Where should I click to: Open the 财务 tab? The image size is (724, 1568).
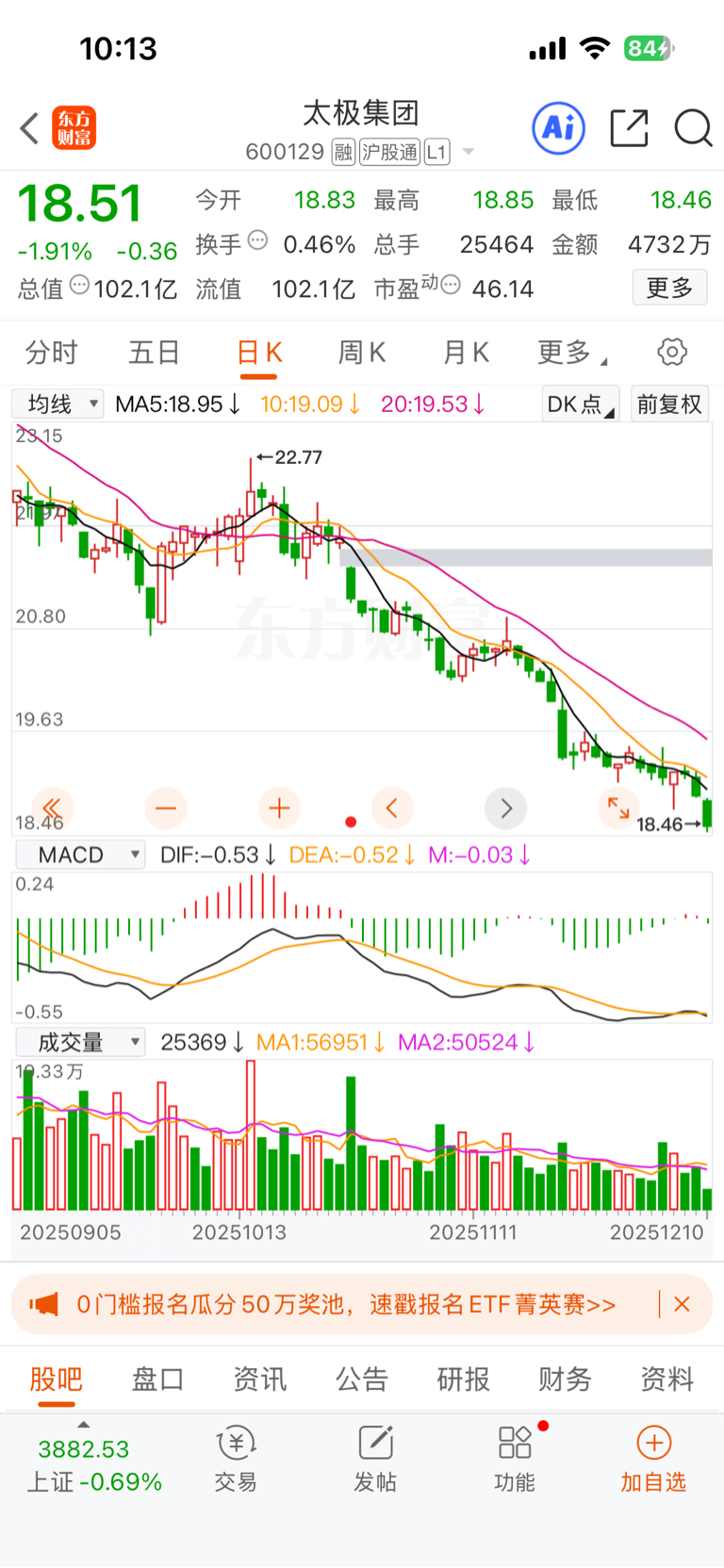click(x=565, y=1379)
